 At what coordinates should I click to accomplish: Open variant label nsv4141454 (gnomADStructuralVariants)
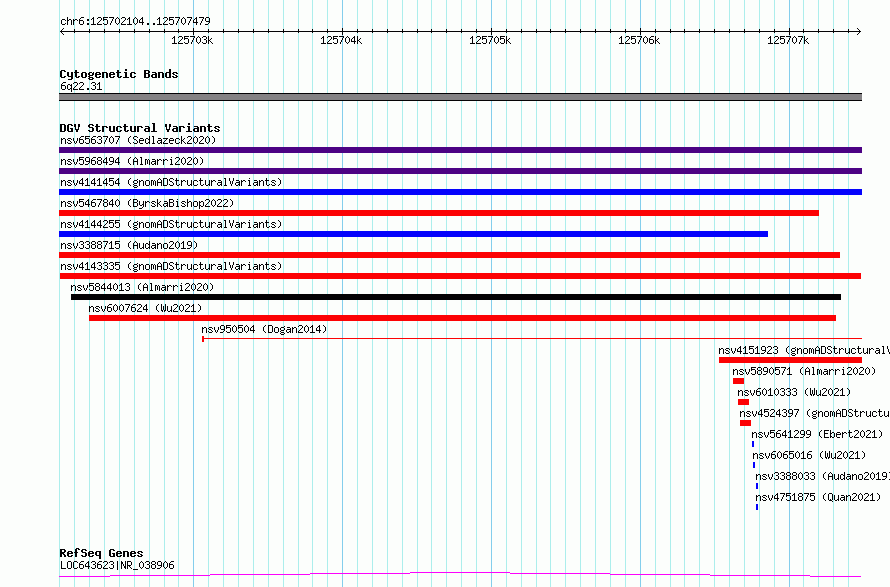coord(171,182)
